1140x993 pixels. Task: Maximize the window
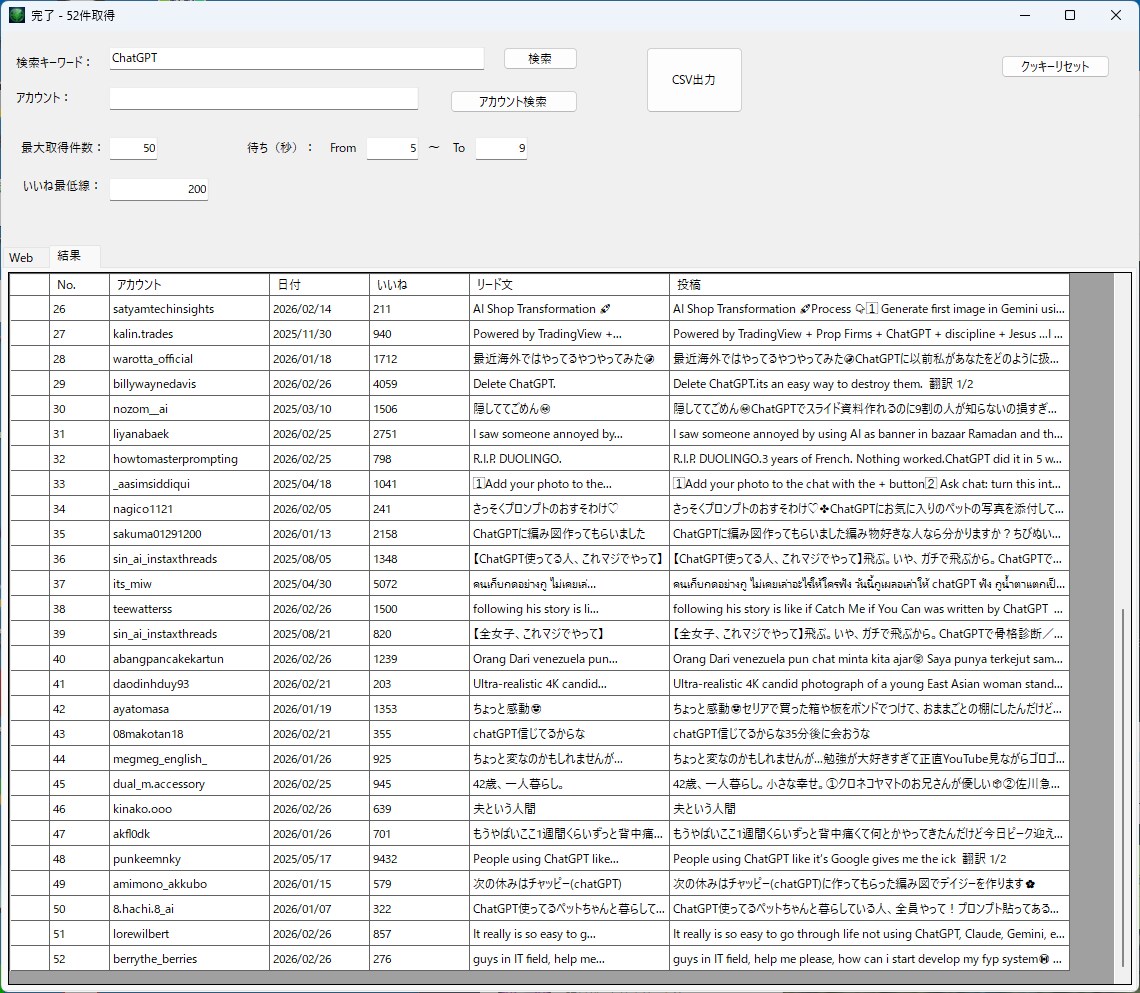coord(1070,15)
